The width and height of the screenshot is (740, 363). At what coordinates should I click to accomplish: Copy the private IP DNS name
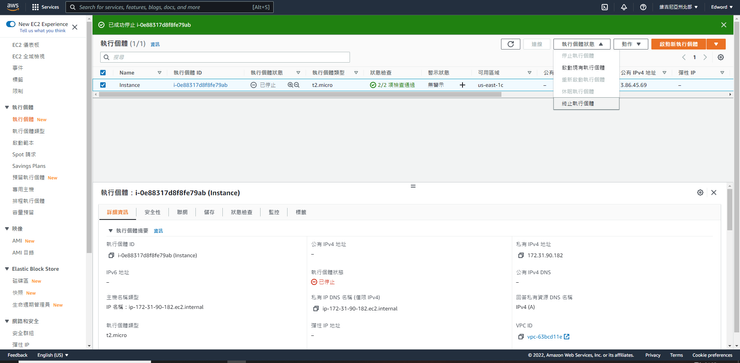(x=316, y=309)
